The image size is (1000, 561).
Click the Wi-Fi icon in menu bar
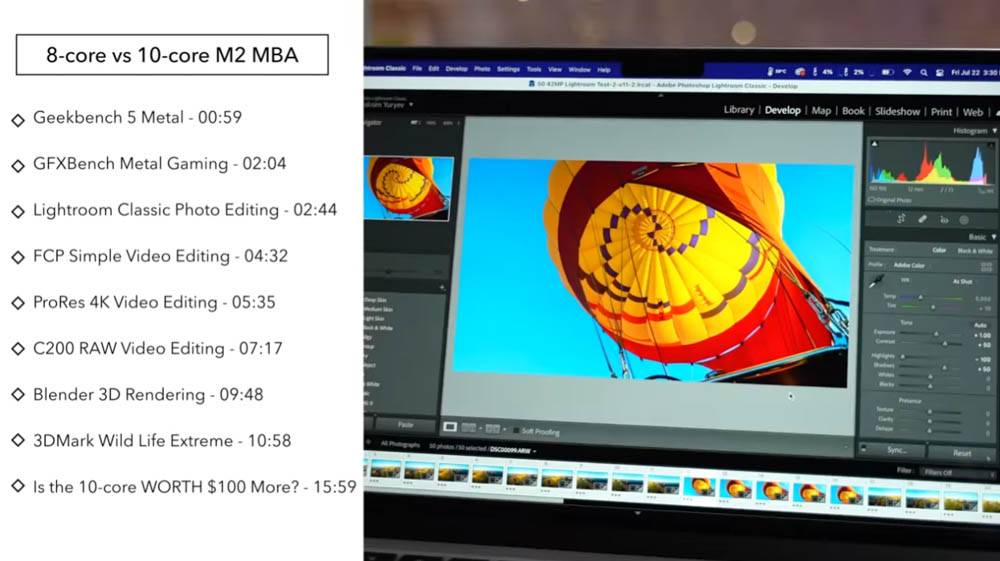907,72
